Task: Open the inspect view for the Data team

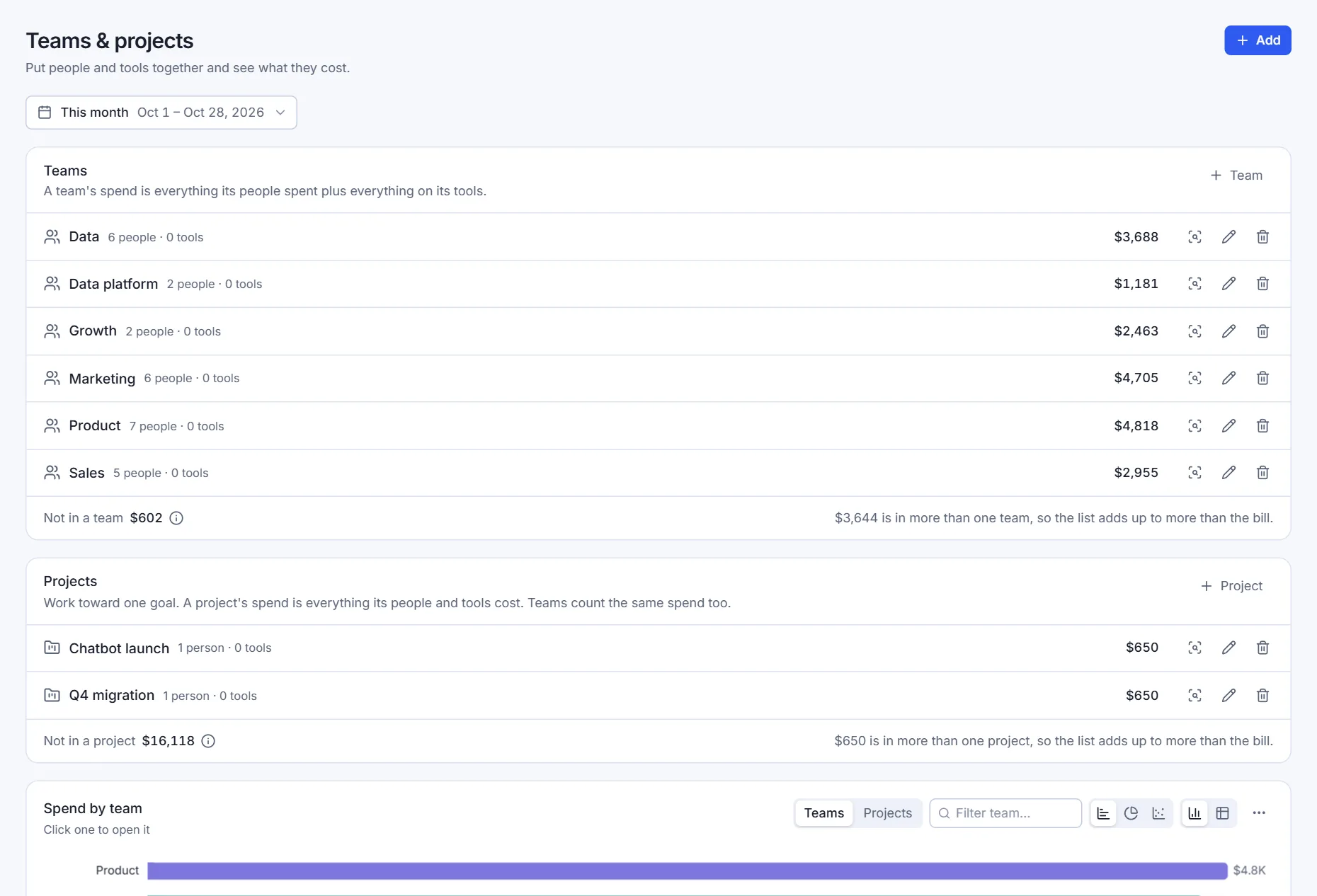Action: tap(1195, 237)
